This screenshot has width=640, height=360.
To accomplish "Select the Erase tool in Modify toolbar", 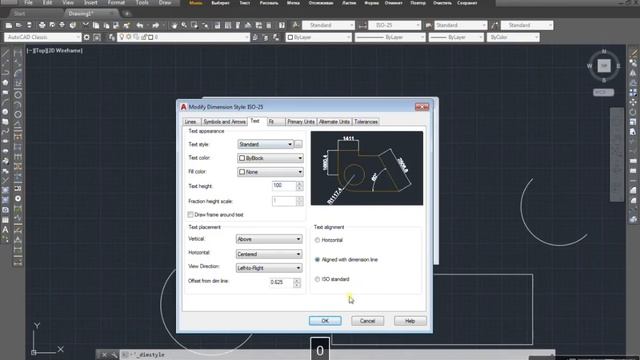I will [633, 53].
